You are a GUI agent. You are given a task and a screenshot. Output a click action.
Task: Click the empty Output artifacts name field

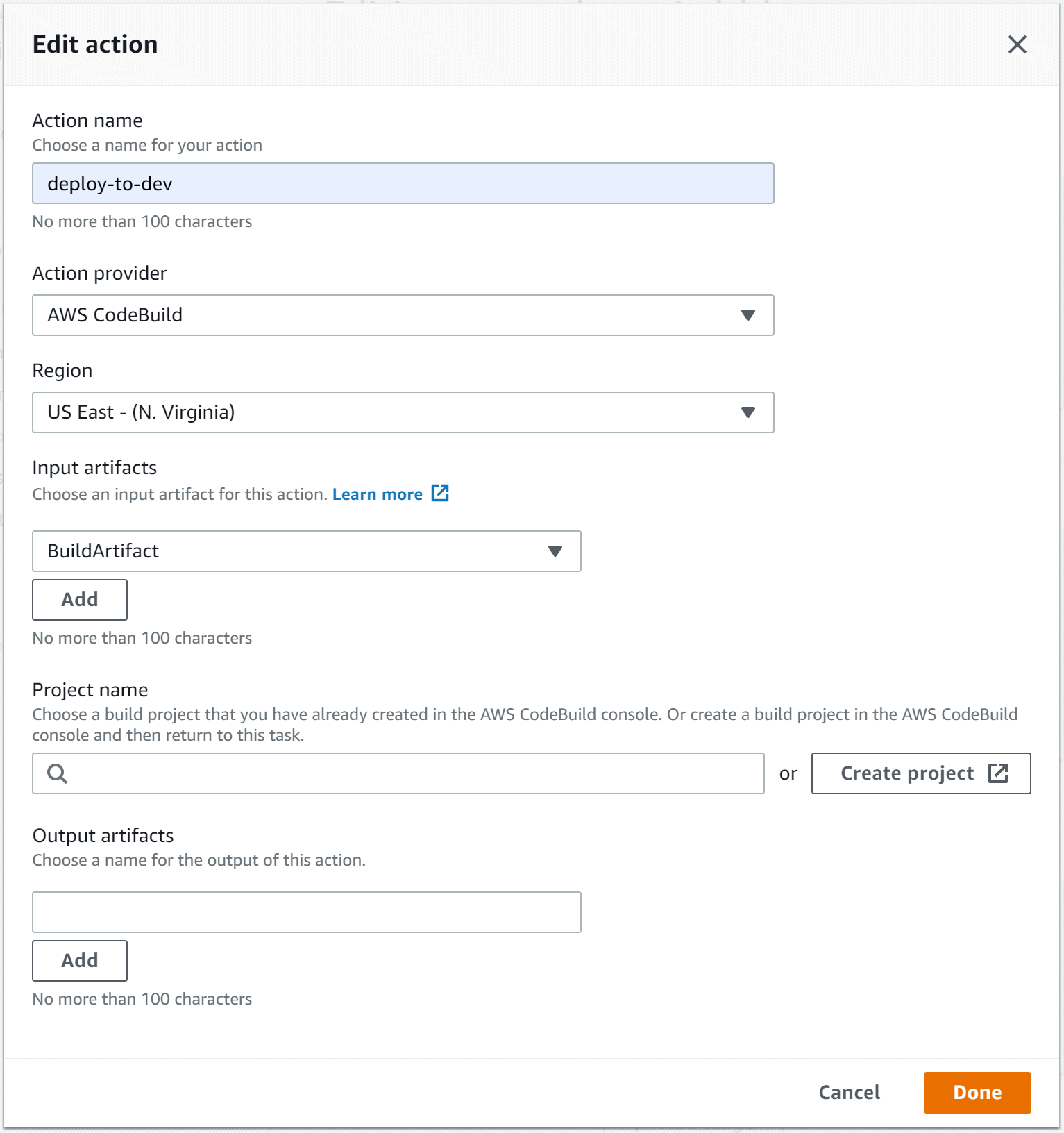(305, 912)
